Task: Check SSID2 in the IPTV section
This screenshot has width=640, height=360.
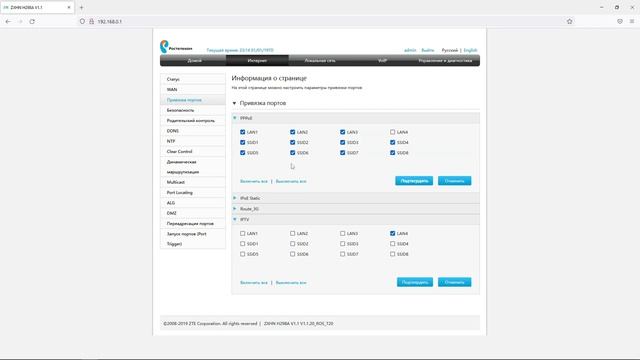Action: coord(292,244)
